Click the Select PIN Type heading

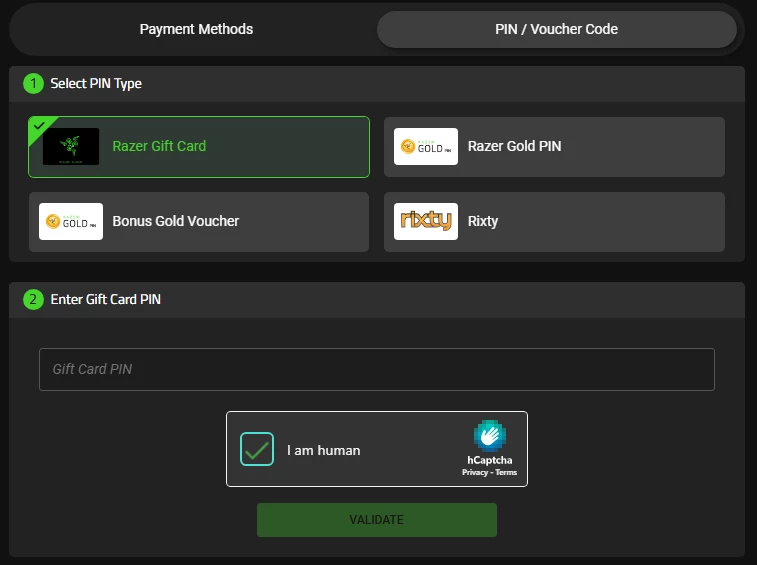point(96,84)
